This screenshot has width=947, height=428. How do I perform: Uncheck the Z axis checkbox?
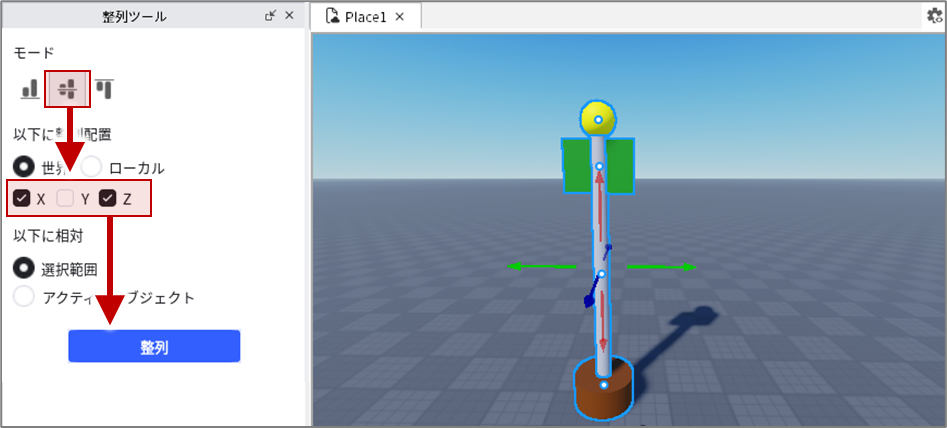(x=108, y=198)
